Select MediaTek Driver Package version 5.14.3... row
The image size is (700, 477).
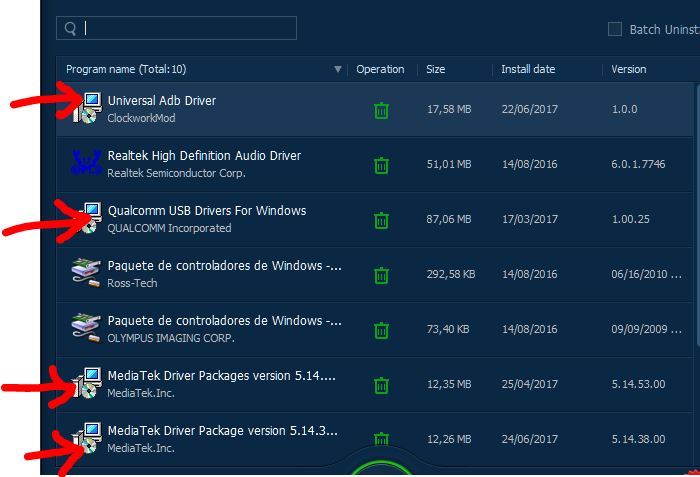[x=375, y=439]
